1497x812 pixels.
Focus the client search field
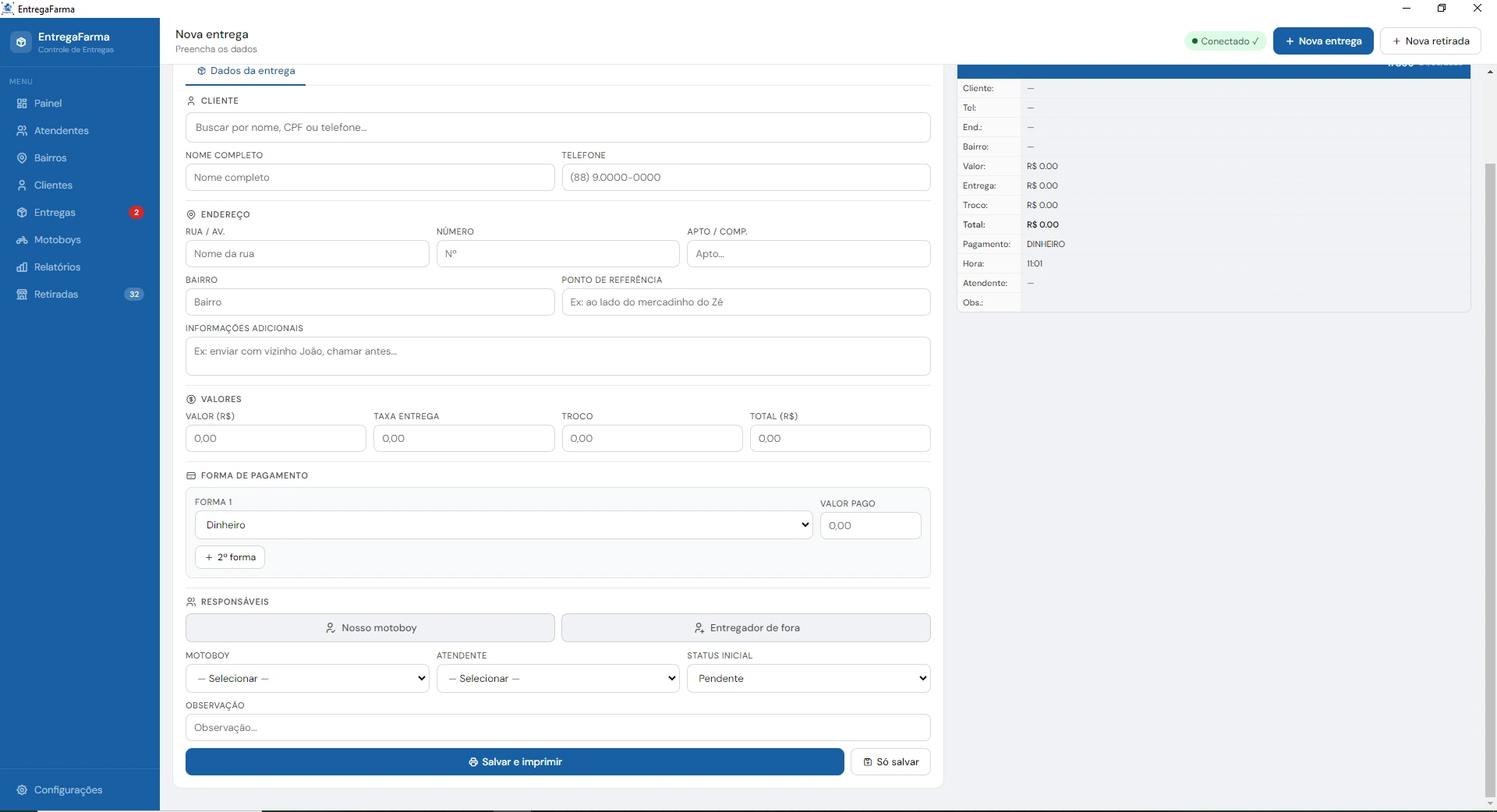(557, 128)
